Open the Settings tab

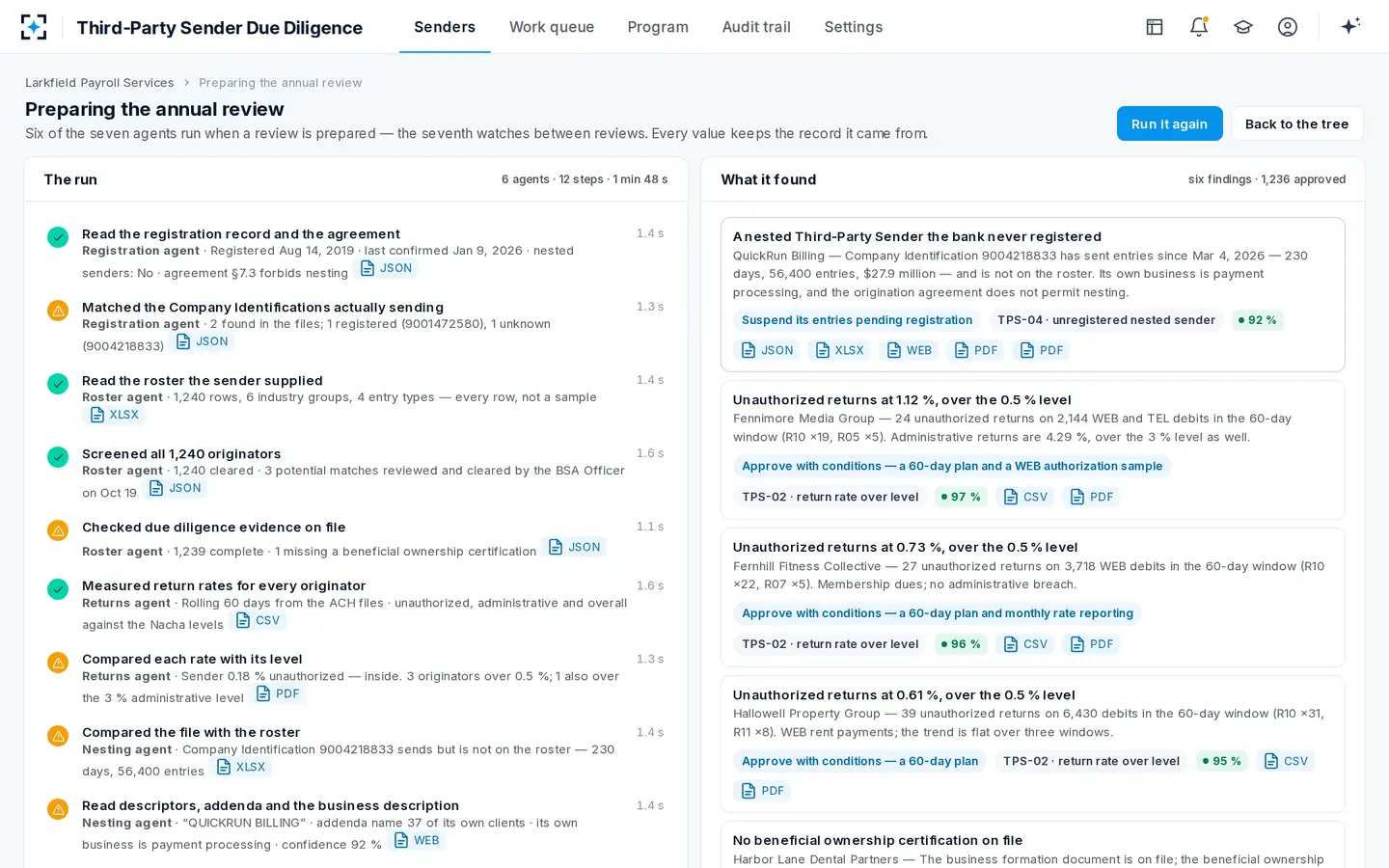pos(854,27)
